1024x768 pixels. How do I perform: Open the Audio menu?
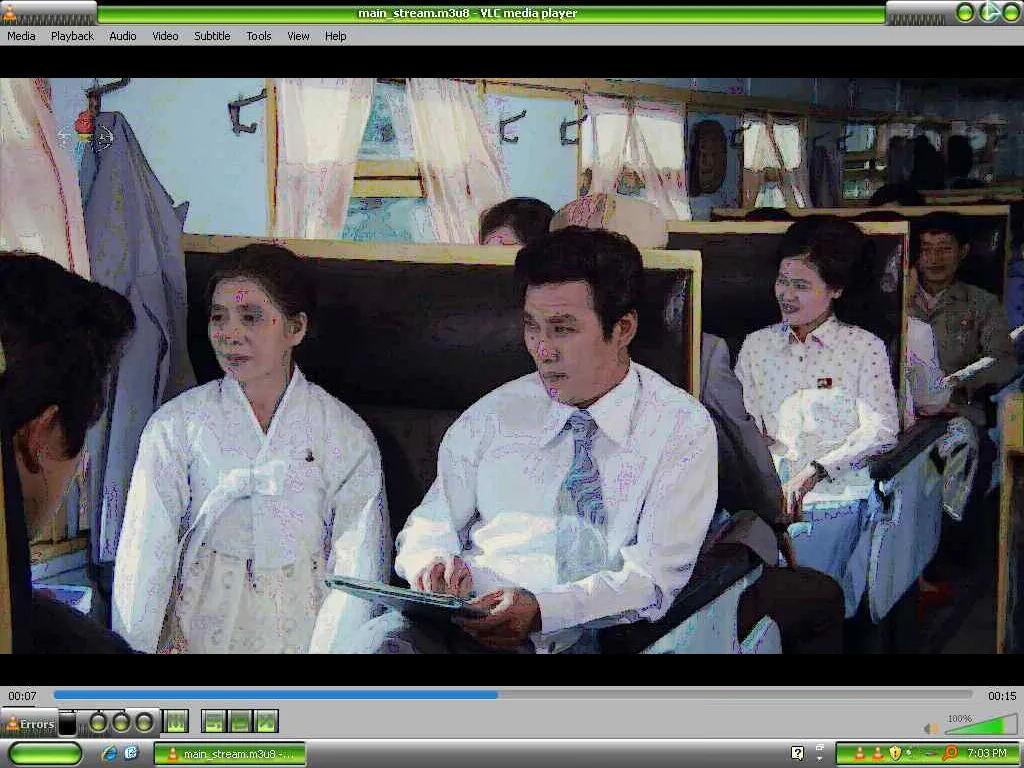click(x=122, y=36)
